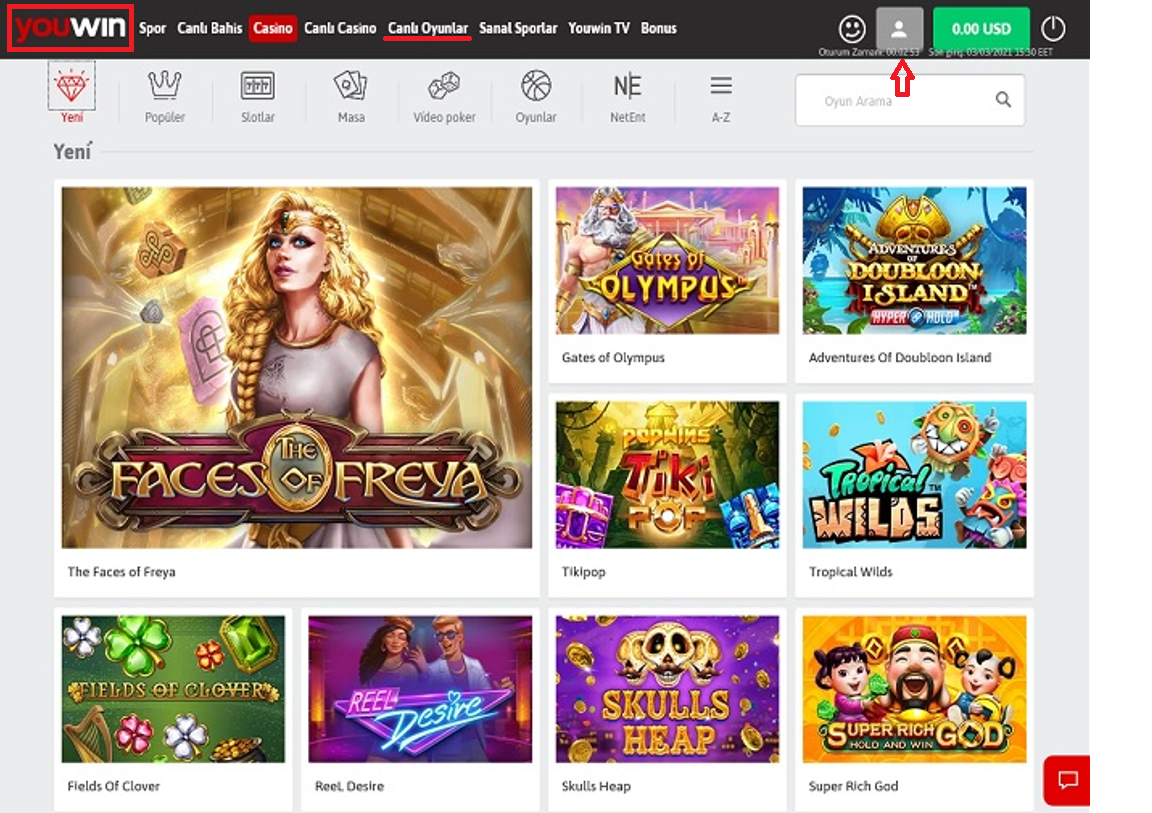Click the "Gates of Olympus" title text

pos(613,358)
